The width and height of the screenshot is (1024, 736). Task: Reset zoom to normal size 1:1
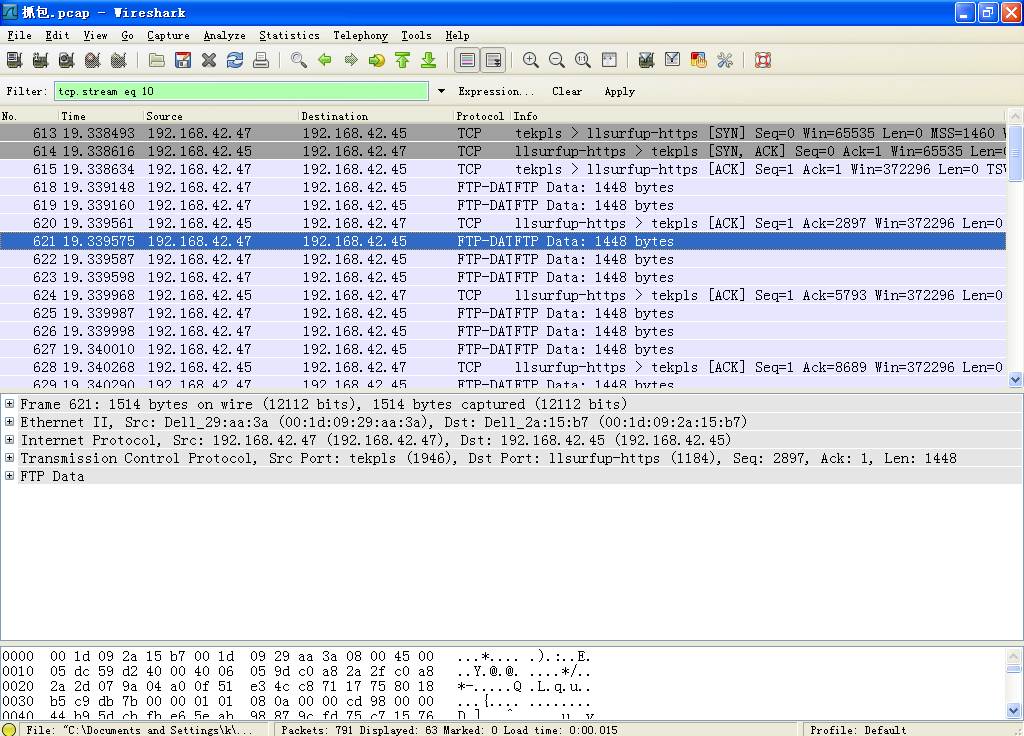click(x=583, y=61)
